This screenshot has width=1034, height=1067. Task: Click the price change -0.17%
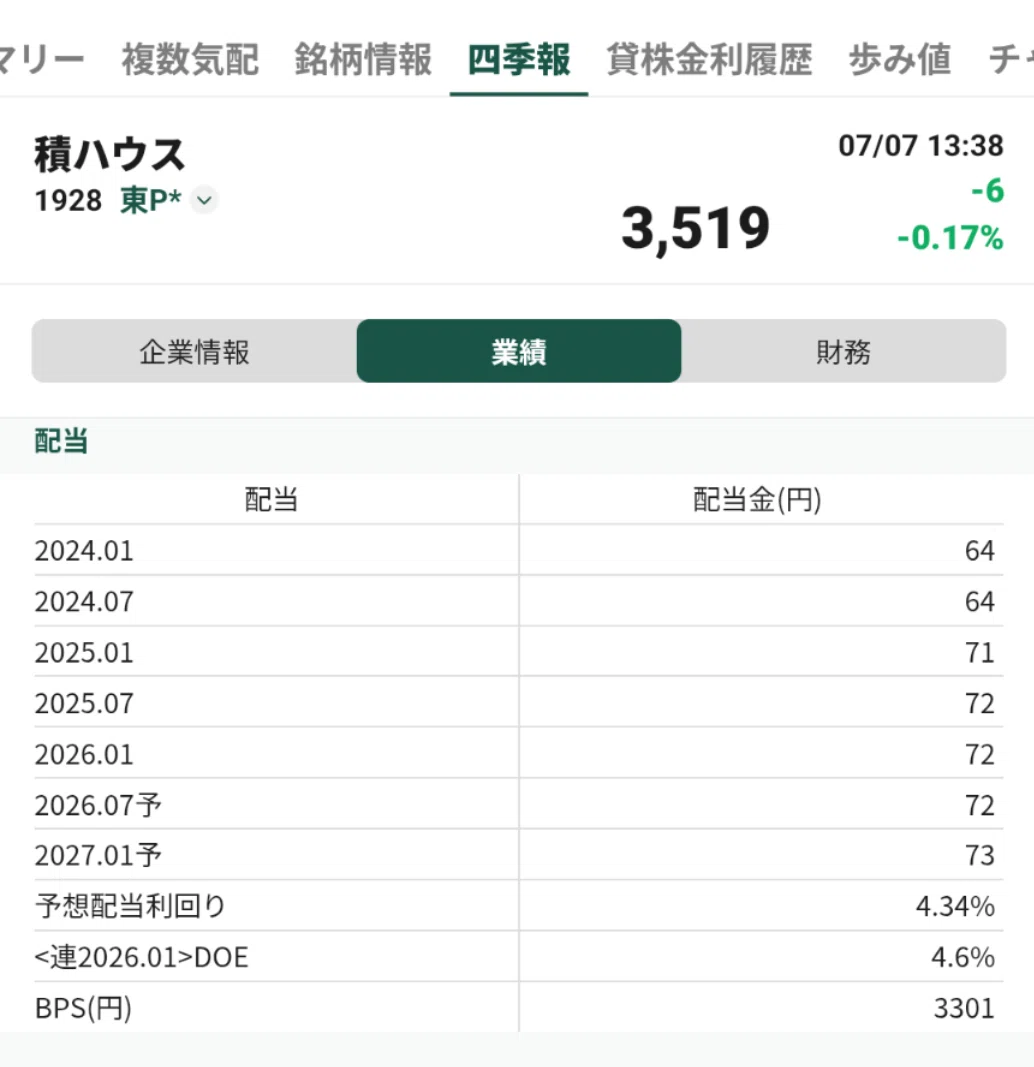(950, 238)
